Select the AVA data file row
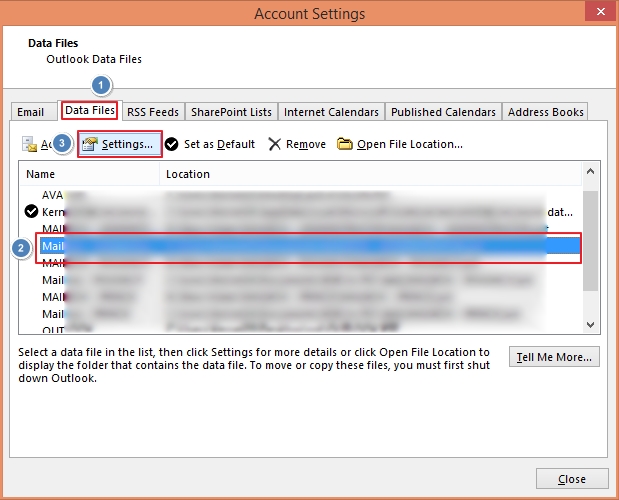 [301, 195]
